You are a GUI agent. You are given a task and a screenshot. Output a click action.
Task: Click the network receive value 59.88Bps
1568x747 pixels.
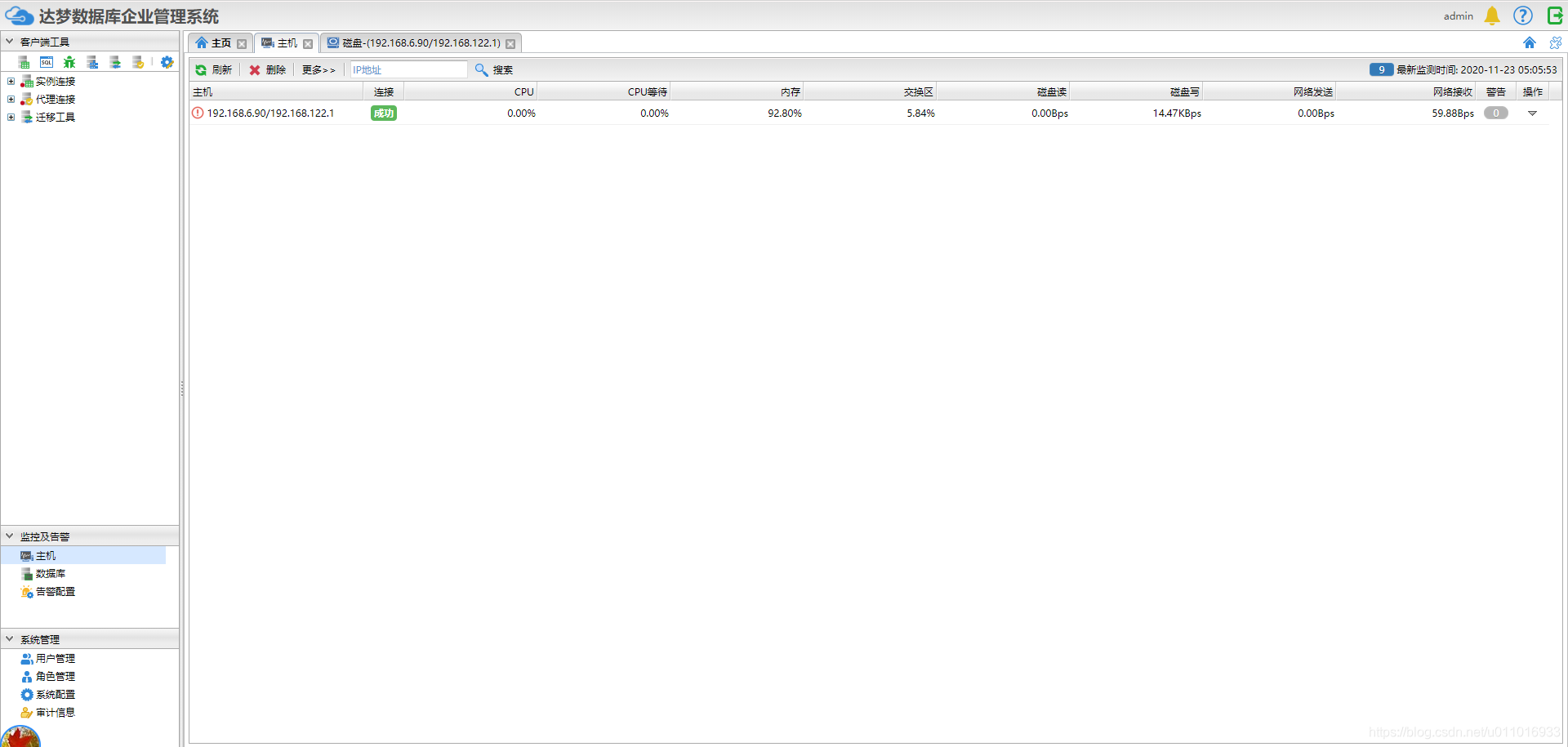pyautogui.click(x=1453, y=113)
